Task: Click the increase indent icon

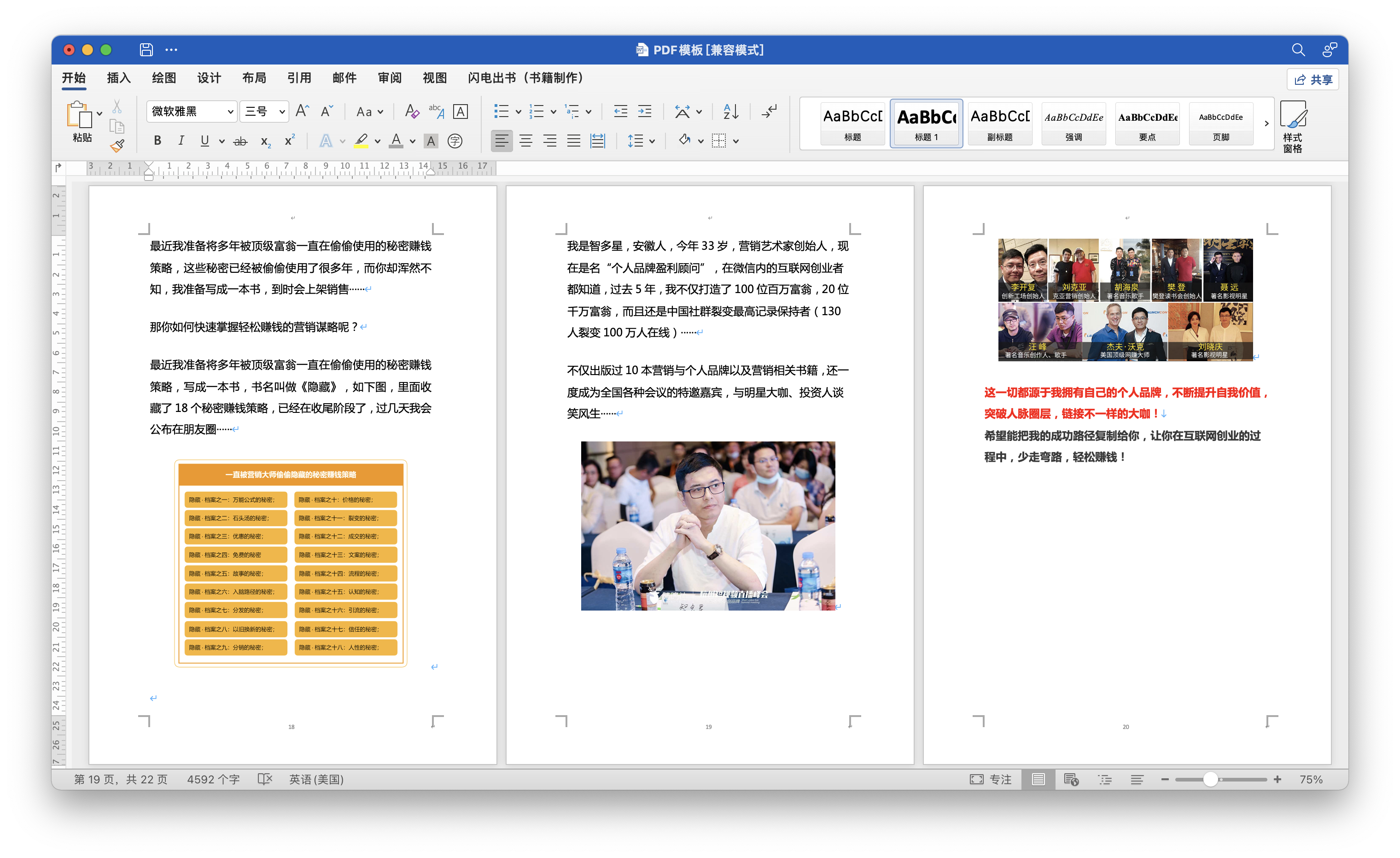Action: 644,112
